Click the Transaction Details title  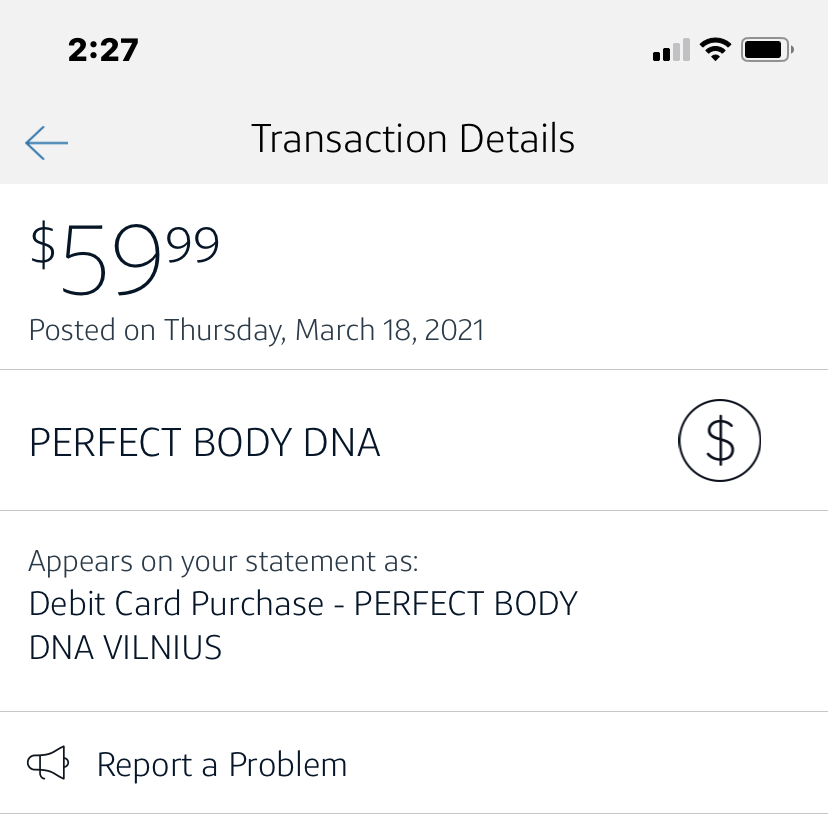(413, 139)
